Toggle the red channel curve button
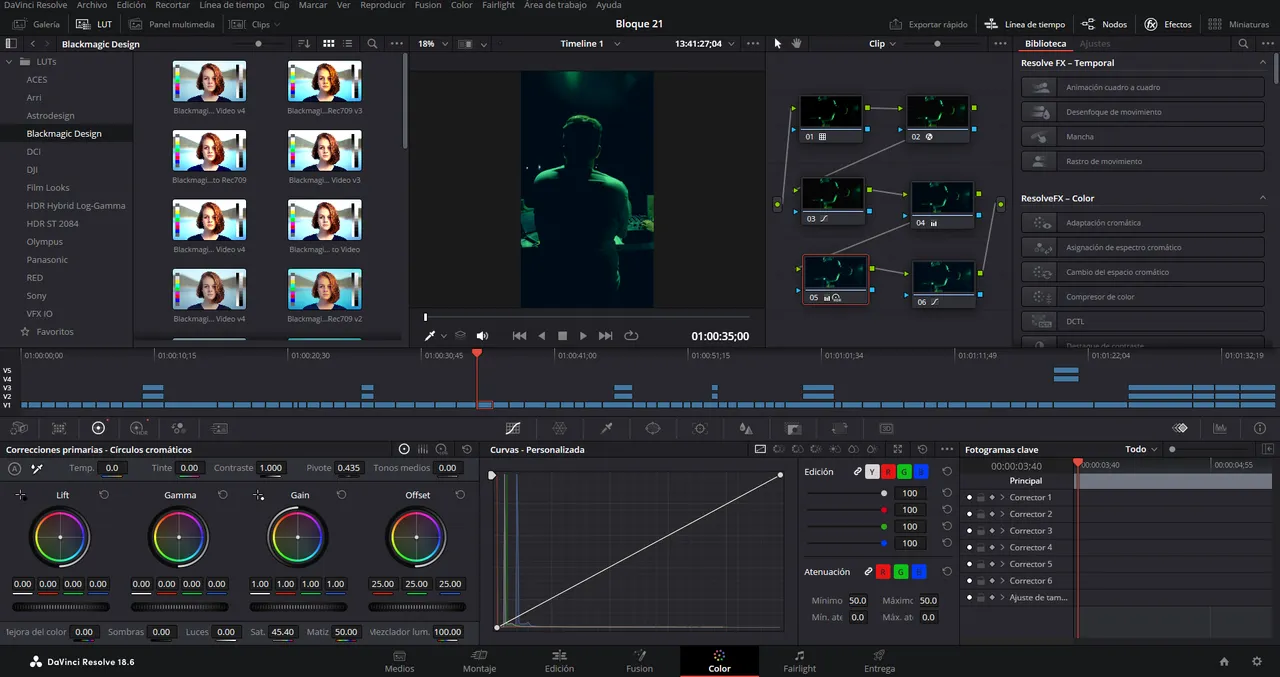Viewport: 1280px width, 677px height. [x=888, y=472]
